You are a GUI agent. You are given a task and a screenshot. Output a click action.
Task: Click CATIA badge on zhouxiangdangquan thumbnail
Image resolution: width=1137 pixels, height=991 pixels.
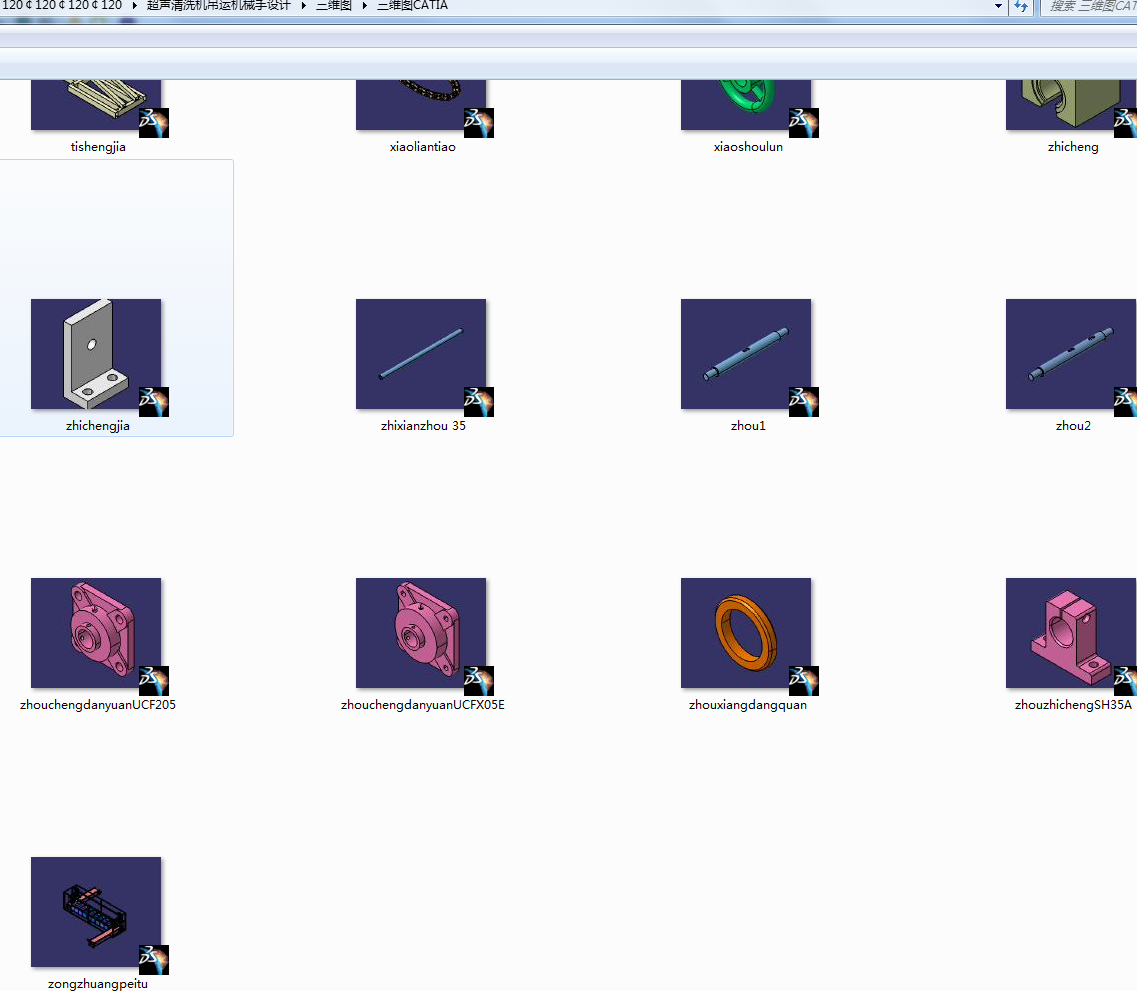(803, 681)
